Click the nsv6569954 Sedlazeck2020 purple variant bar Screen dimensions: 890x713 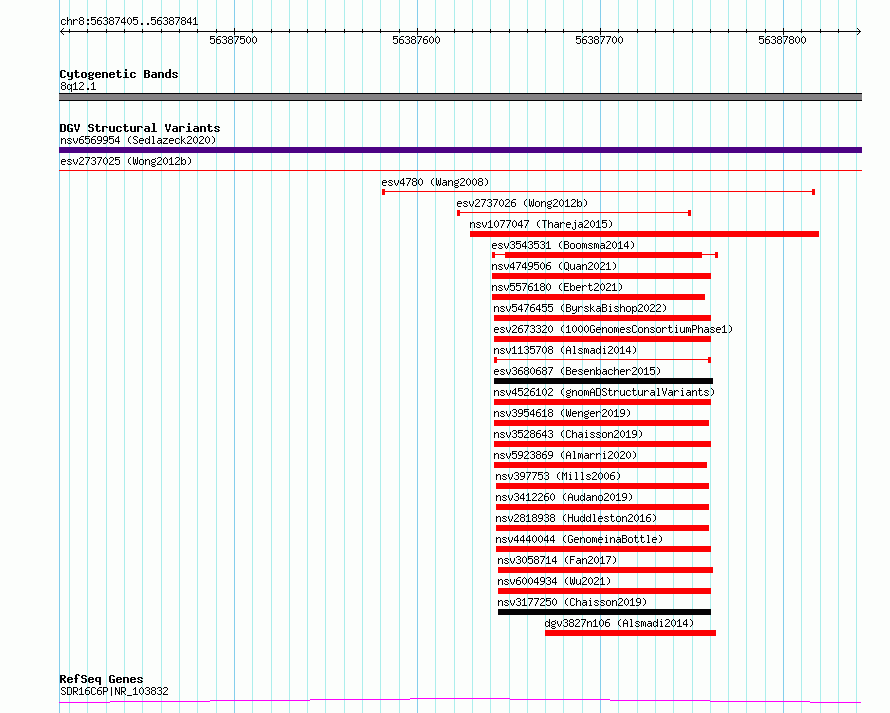click(460, 150)
